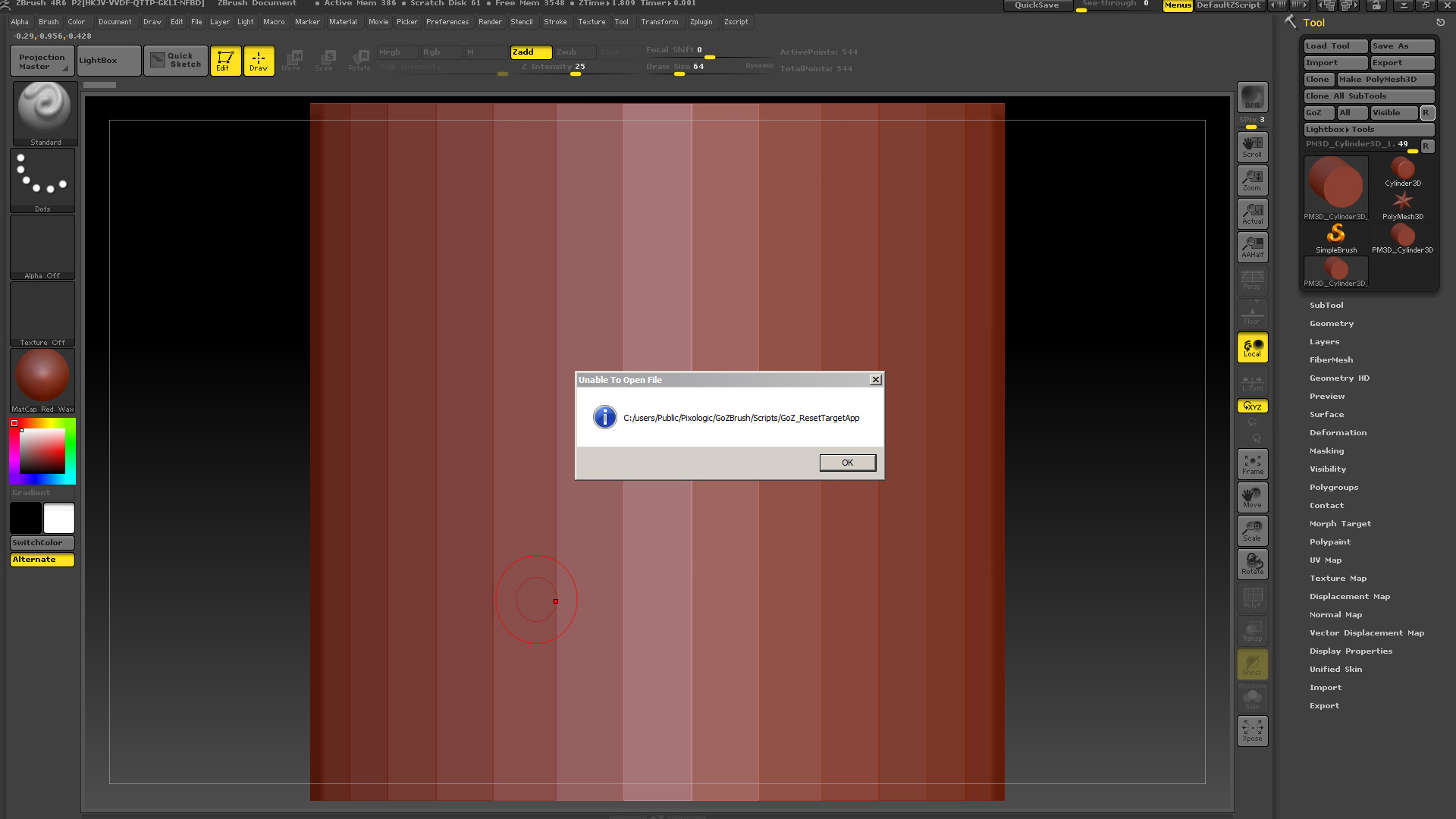Expand the Geometry subpalette
1456x819 pixels.
click(x=1331, y=324)
